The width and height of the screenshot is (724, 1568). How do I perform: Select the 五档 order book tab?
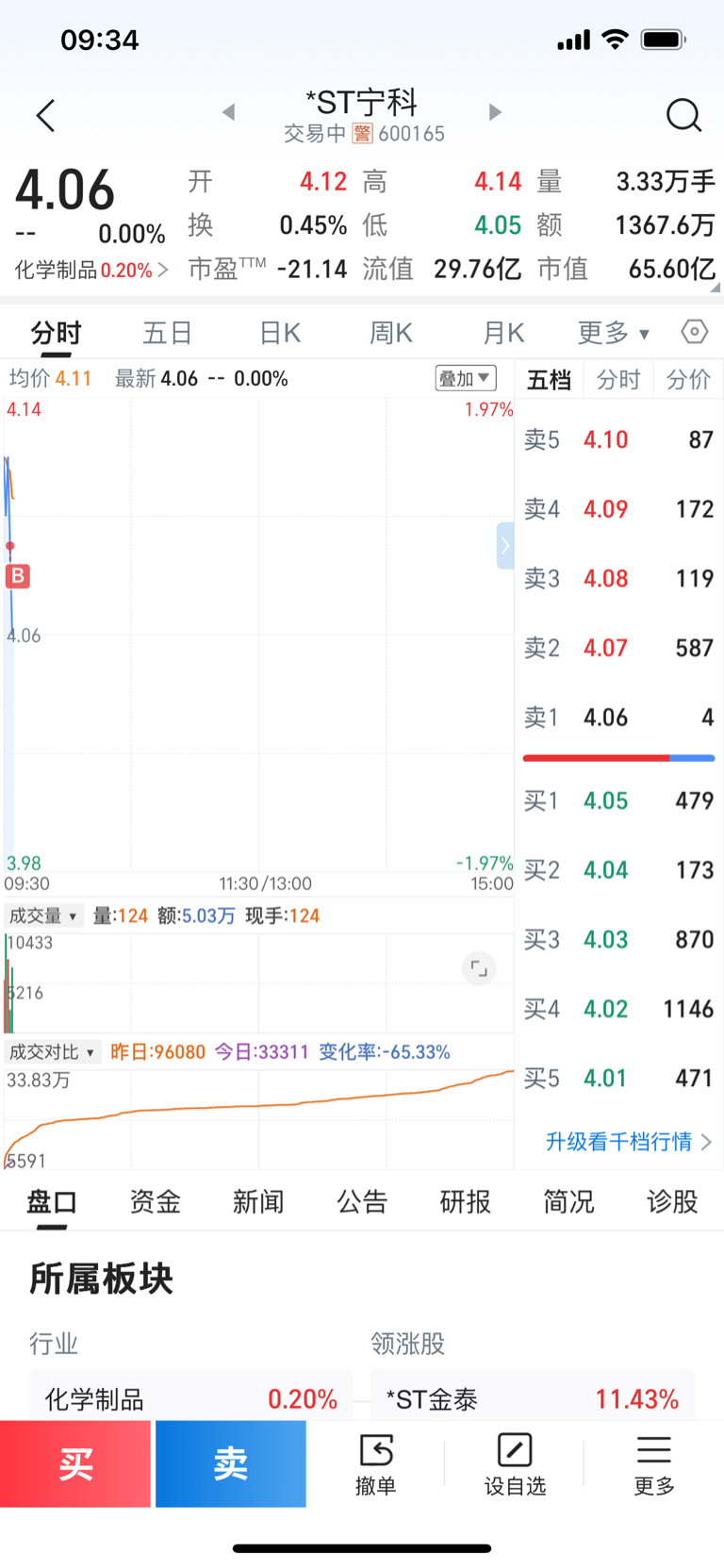pyautogui.click(x=549, y=380)
